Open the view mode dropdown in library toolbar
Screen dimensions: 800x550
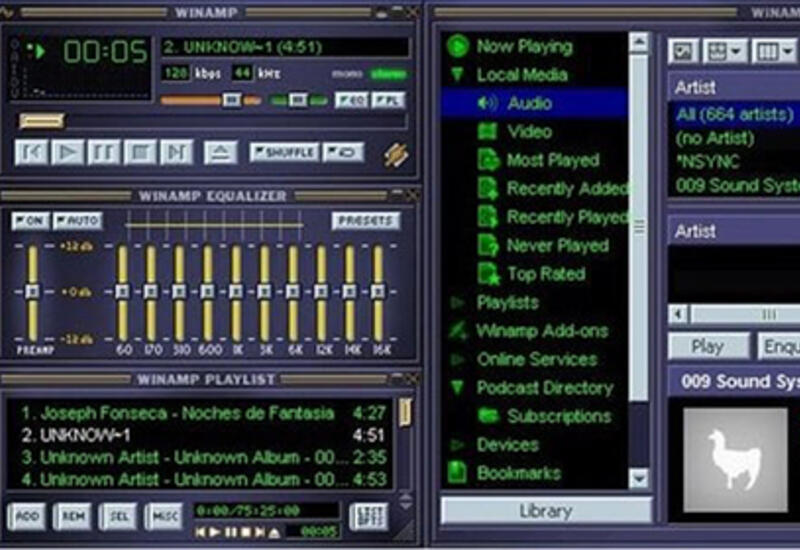click(x=724, y=51)
